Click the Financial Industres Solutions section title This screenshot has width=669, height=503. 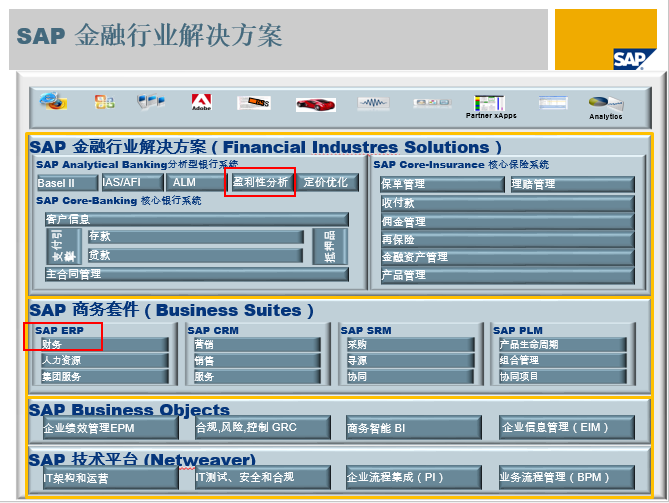click(x=265, y=147)
